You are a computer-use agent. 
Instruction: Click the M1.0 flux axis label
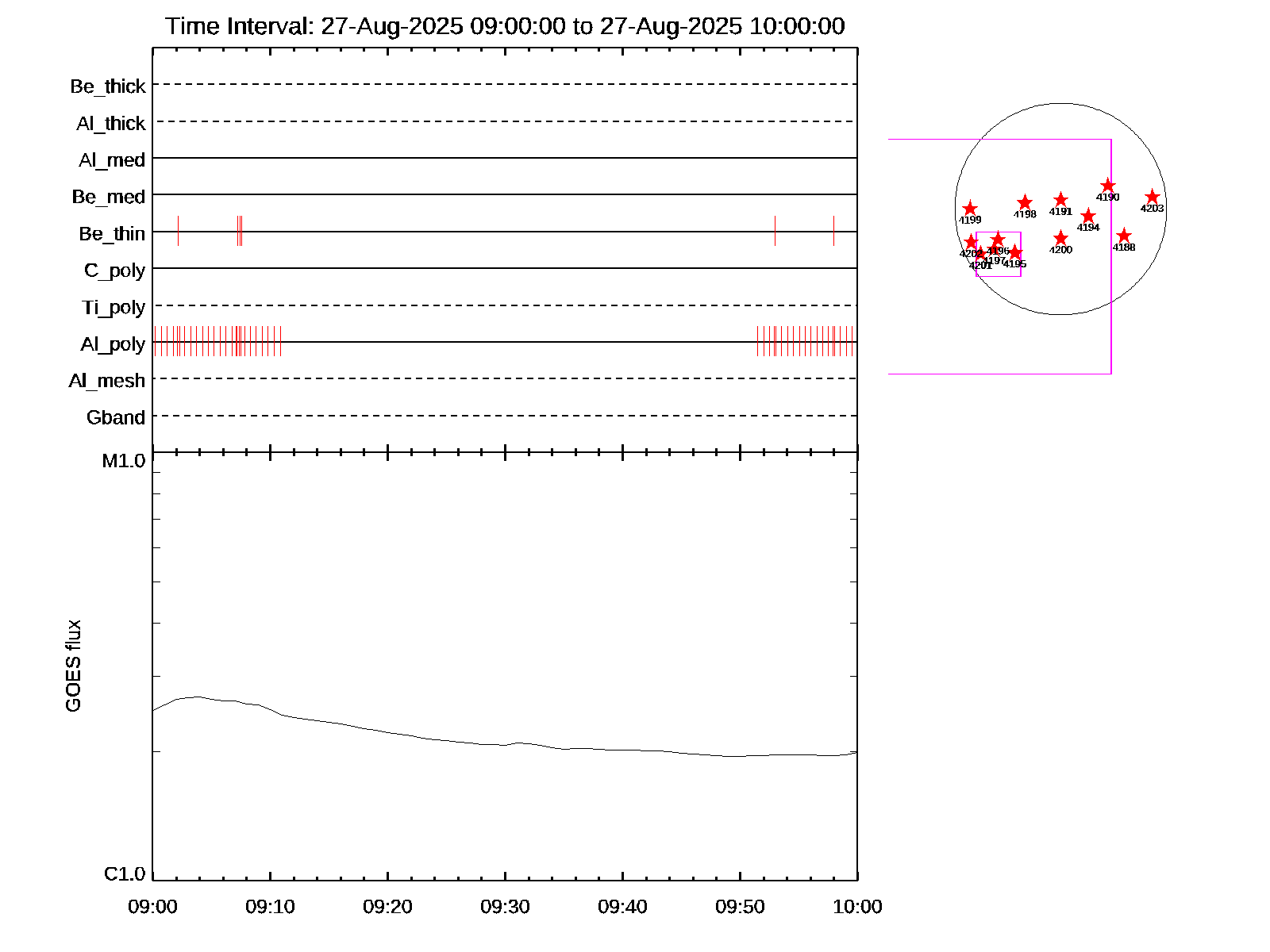coord(124,461)
